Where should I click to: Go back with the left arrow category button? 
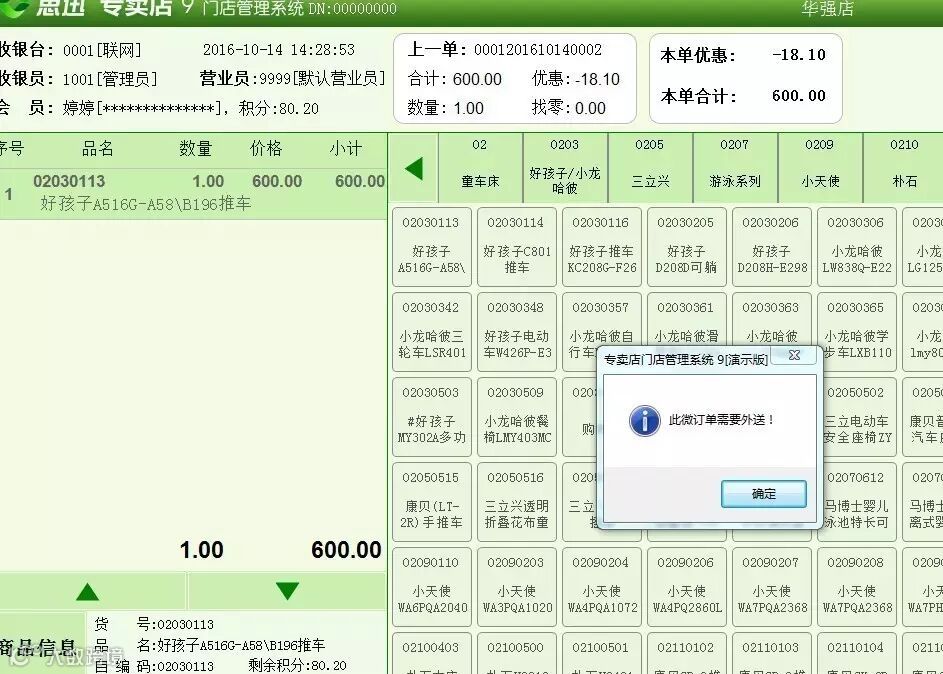(414, 168)
